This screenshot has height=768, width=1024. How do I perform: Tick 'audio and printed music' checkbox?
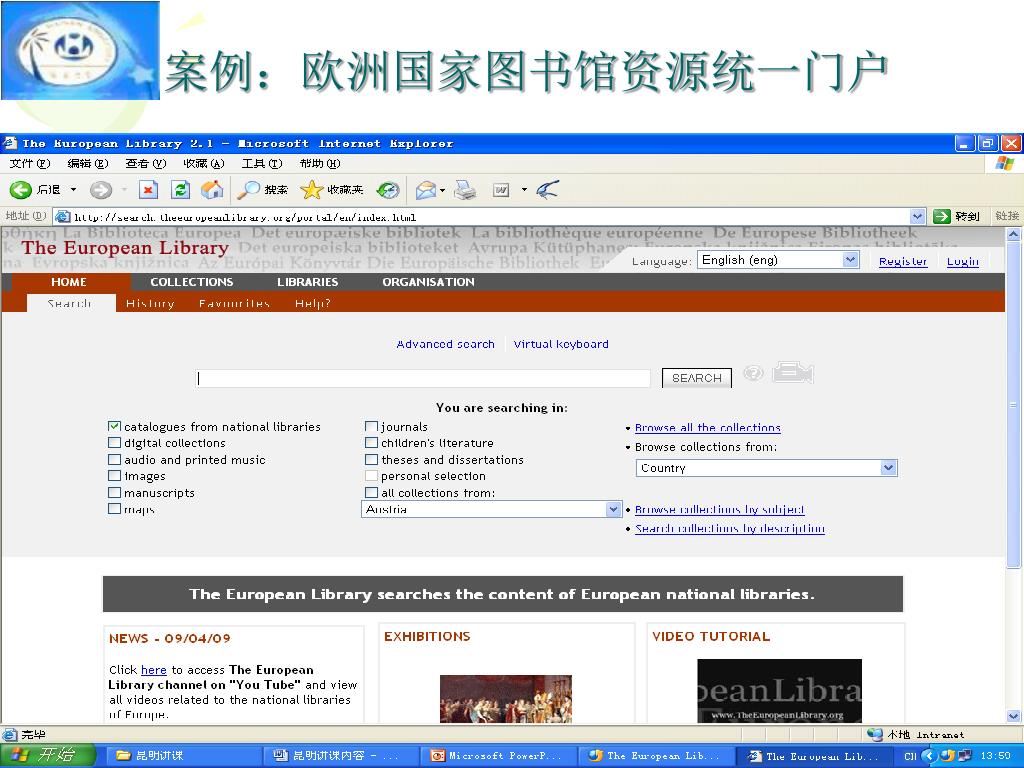tap(114, 460)
